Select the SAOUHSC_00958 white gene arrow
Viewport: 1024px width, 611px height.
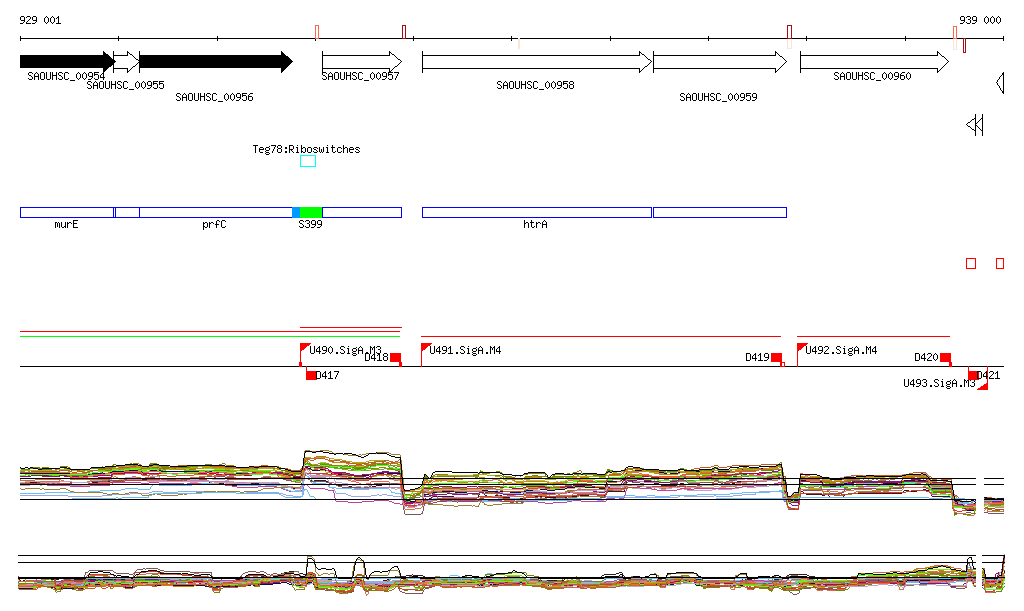(536, 62)
